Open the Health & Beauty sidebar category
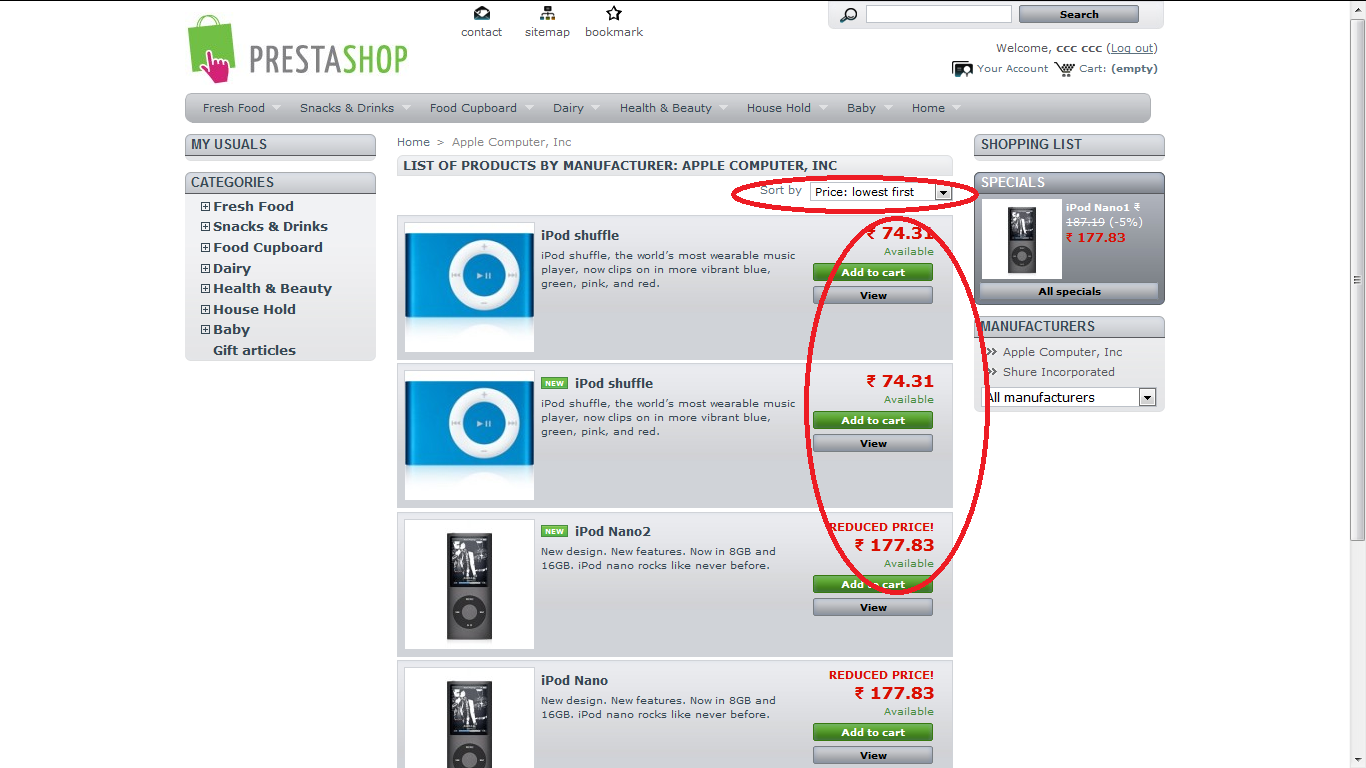The height and width of the screenshot is (768, 1366). (x=272, y=289)
